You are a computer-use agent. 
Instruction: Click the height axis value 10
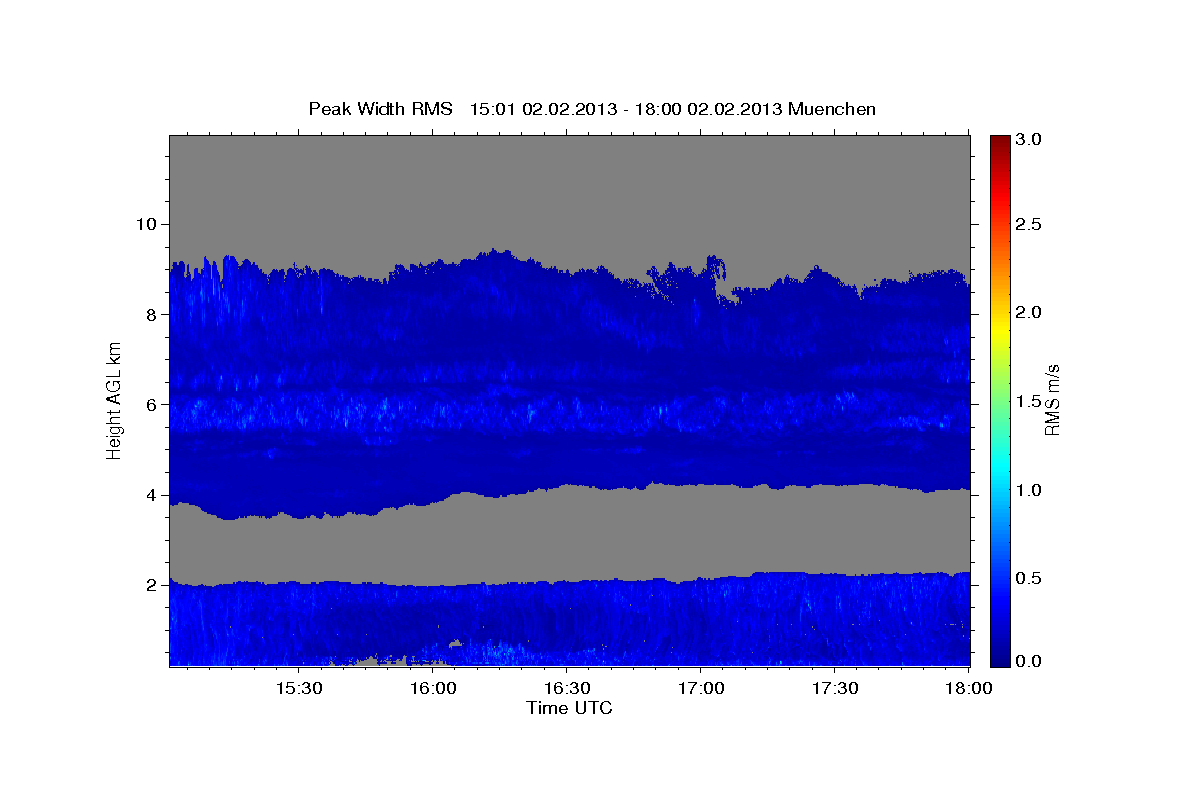coord(147,223)
